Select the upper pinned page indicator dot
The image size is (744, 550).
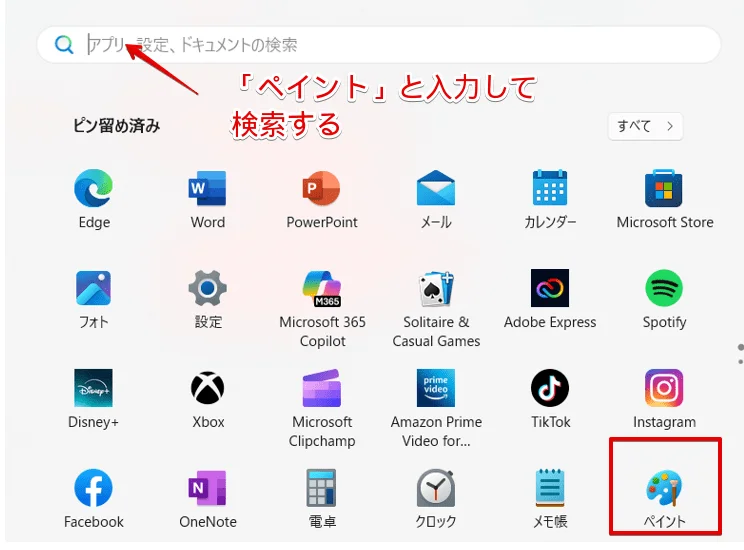tap(740, 347)
